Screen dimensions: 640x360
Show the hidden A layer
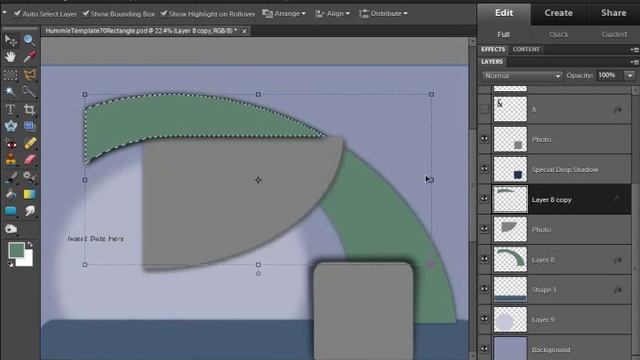point(484,109)
